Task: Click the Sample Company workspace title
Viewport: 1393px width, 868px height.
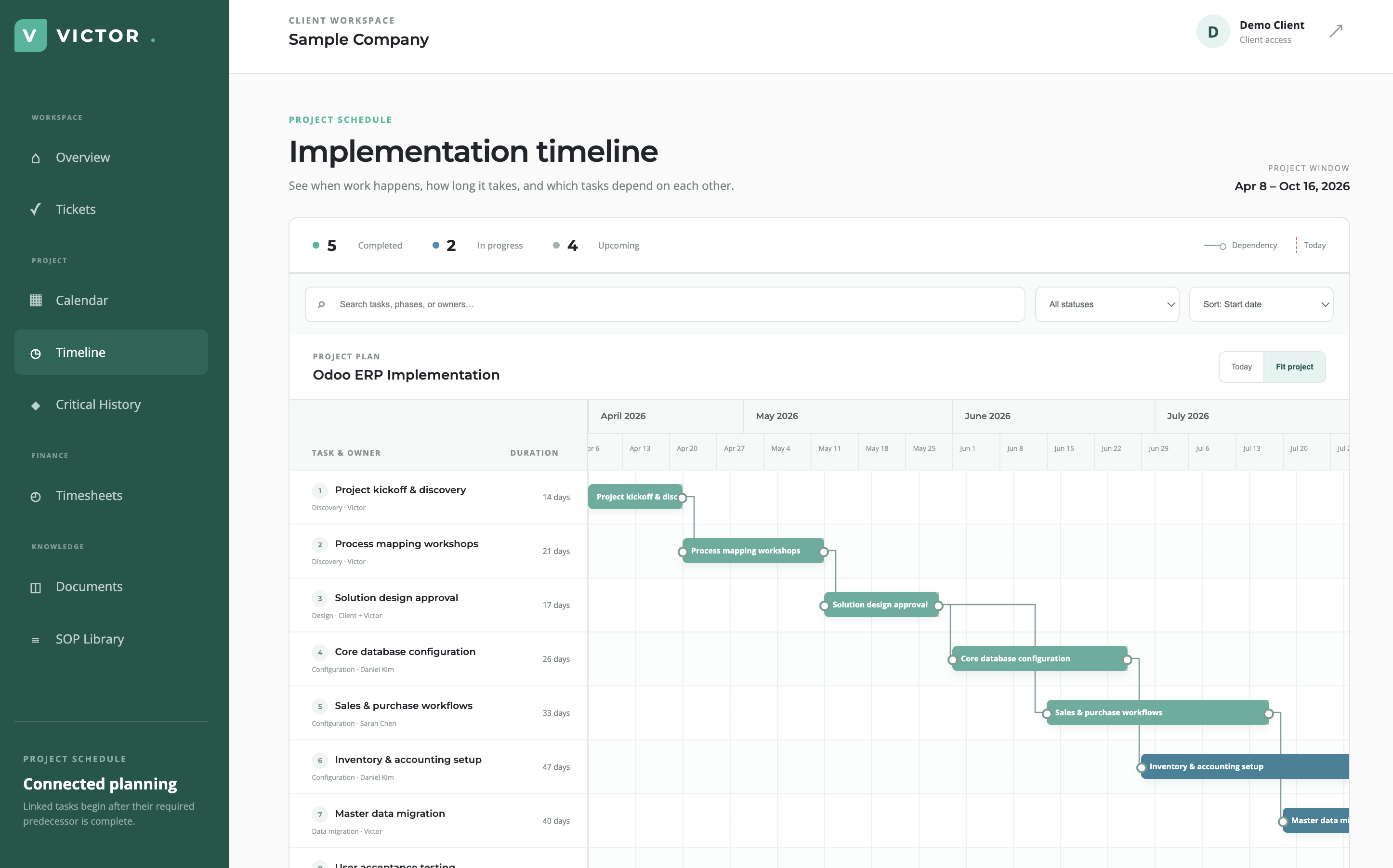Action: coord(358,39)
